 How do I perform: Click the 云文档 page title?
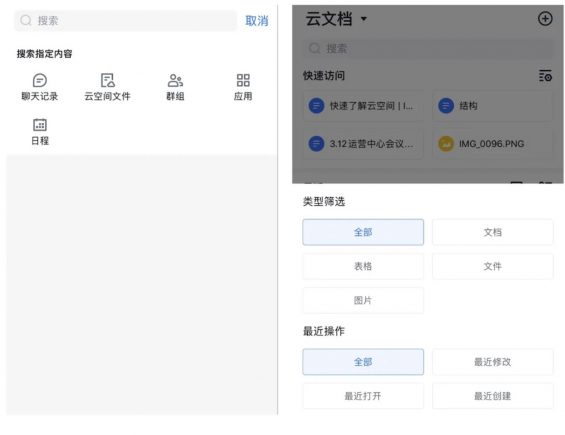pyautogui.click(x=329, y=18)
